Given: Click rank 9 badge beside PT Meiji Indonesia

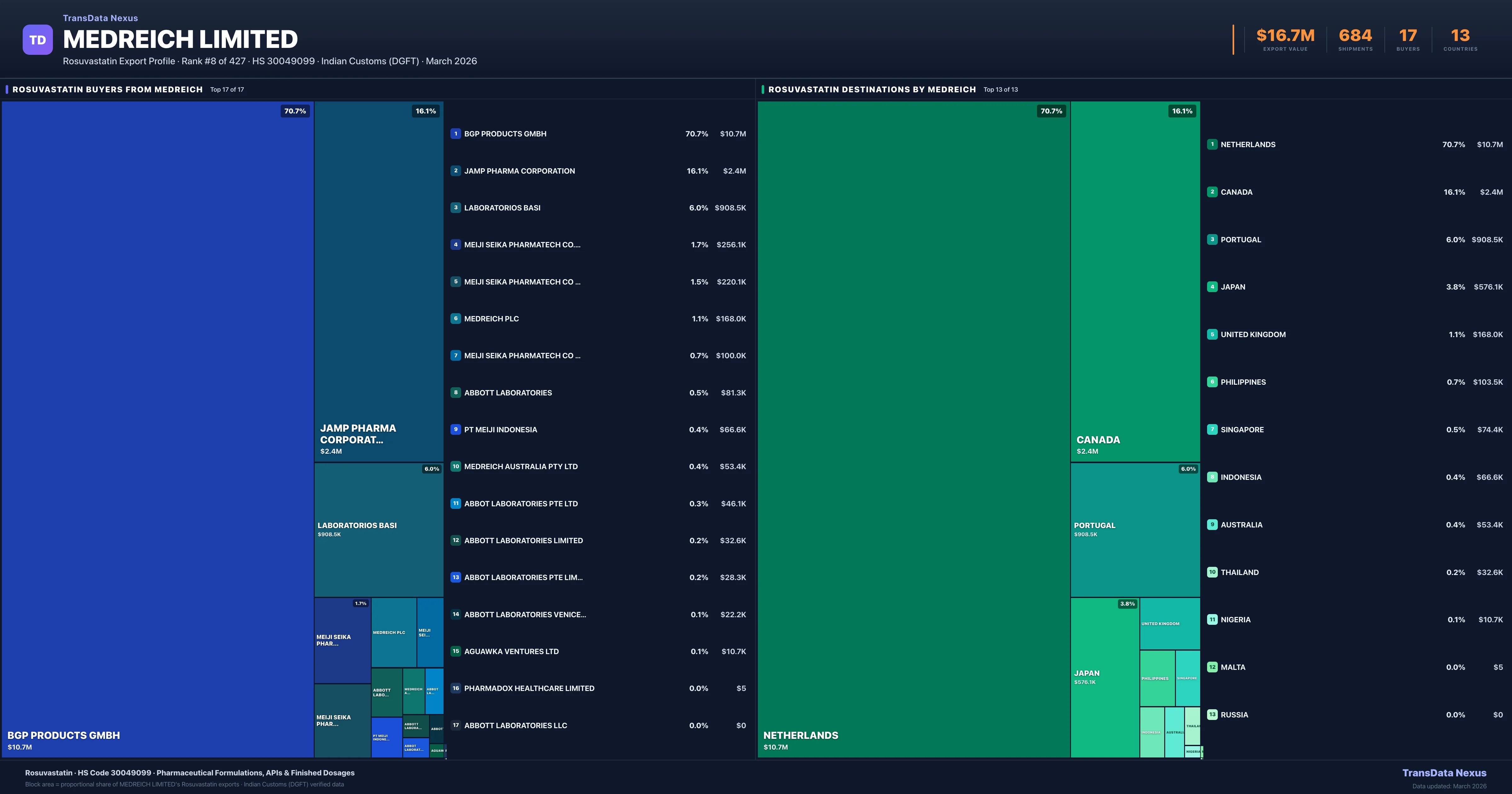Looking at the screenshot, I should (455, 429).
